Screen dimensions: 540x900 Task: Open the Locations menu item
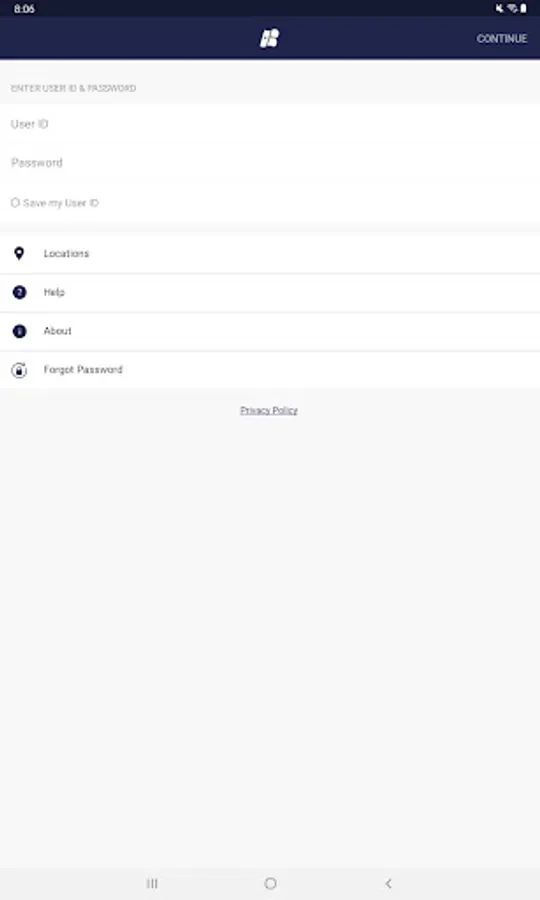pos(270,254)
